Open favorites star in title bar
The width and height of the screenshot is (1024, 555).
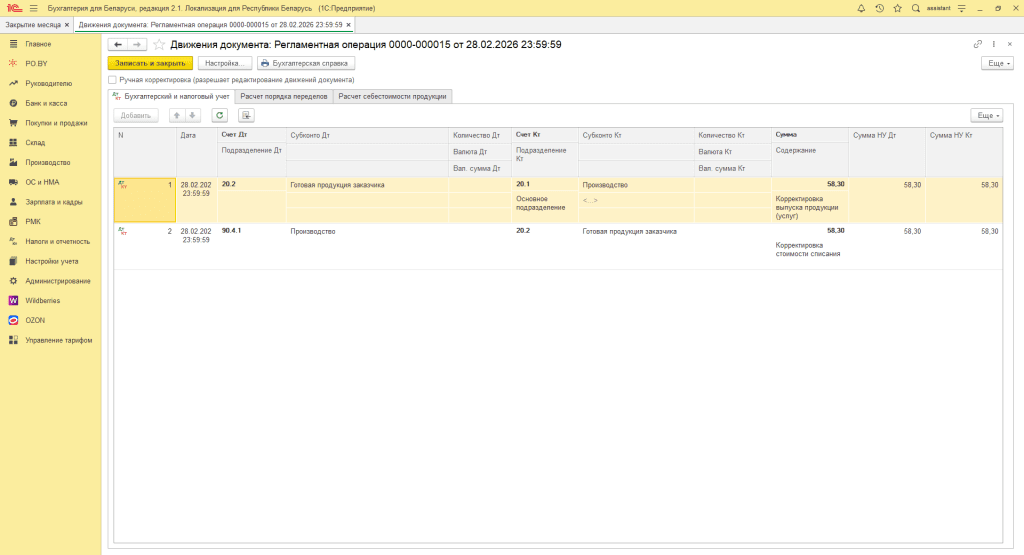coord(897,8)
